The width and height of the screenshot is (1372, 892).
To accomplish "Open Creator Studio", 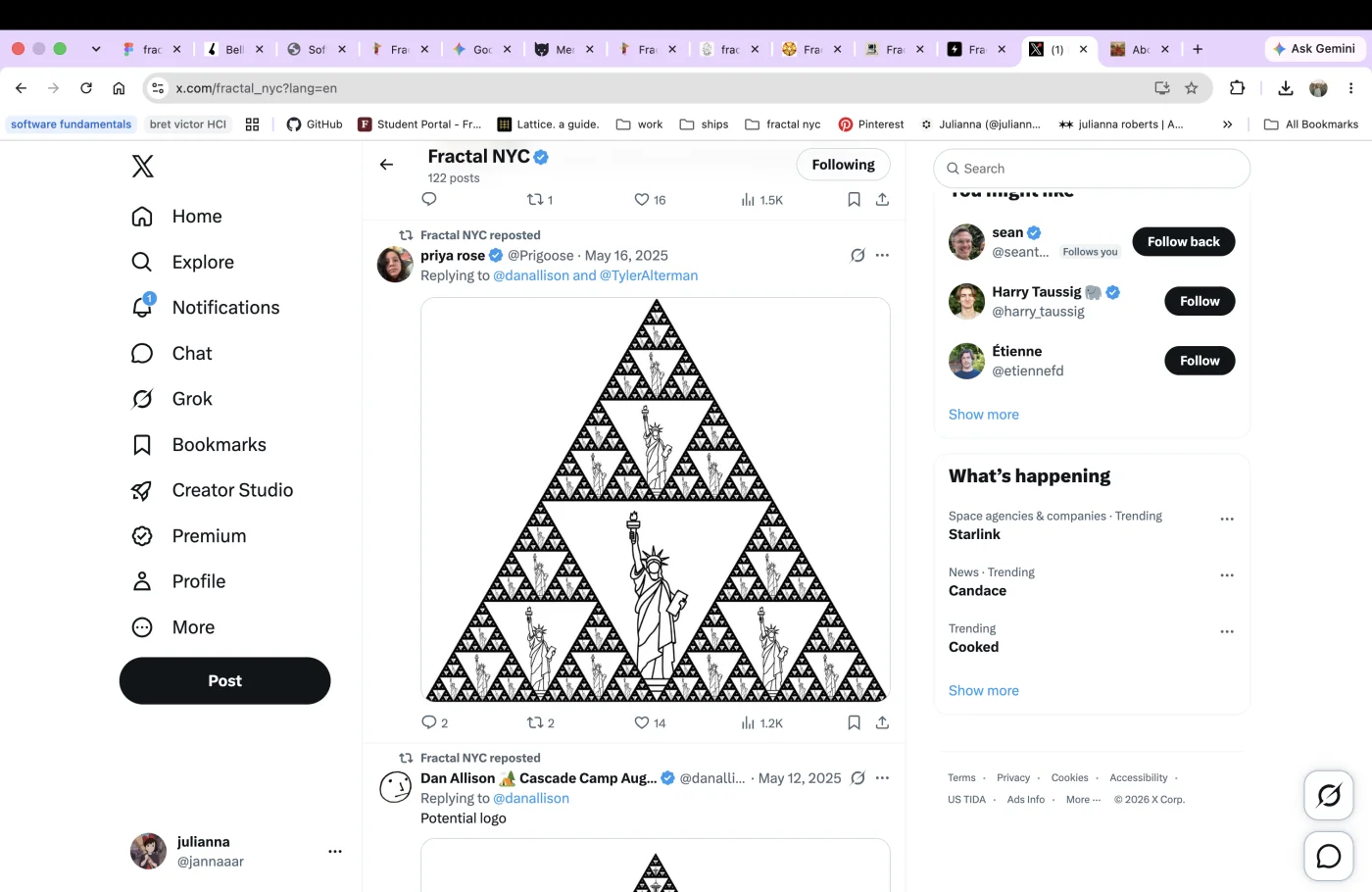I will pyautogui.click(x=212, y=490).
